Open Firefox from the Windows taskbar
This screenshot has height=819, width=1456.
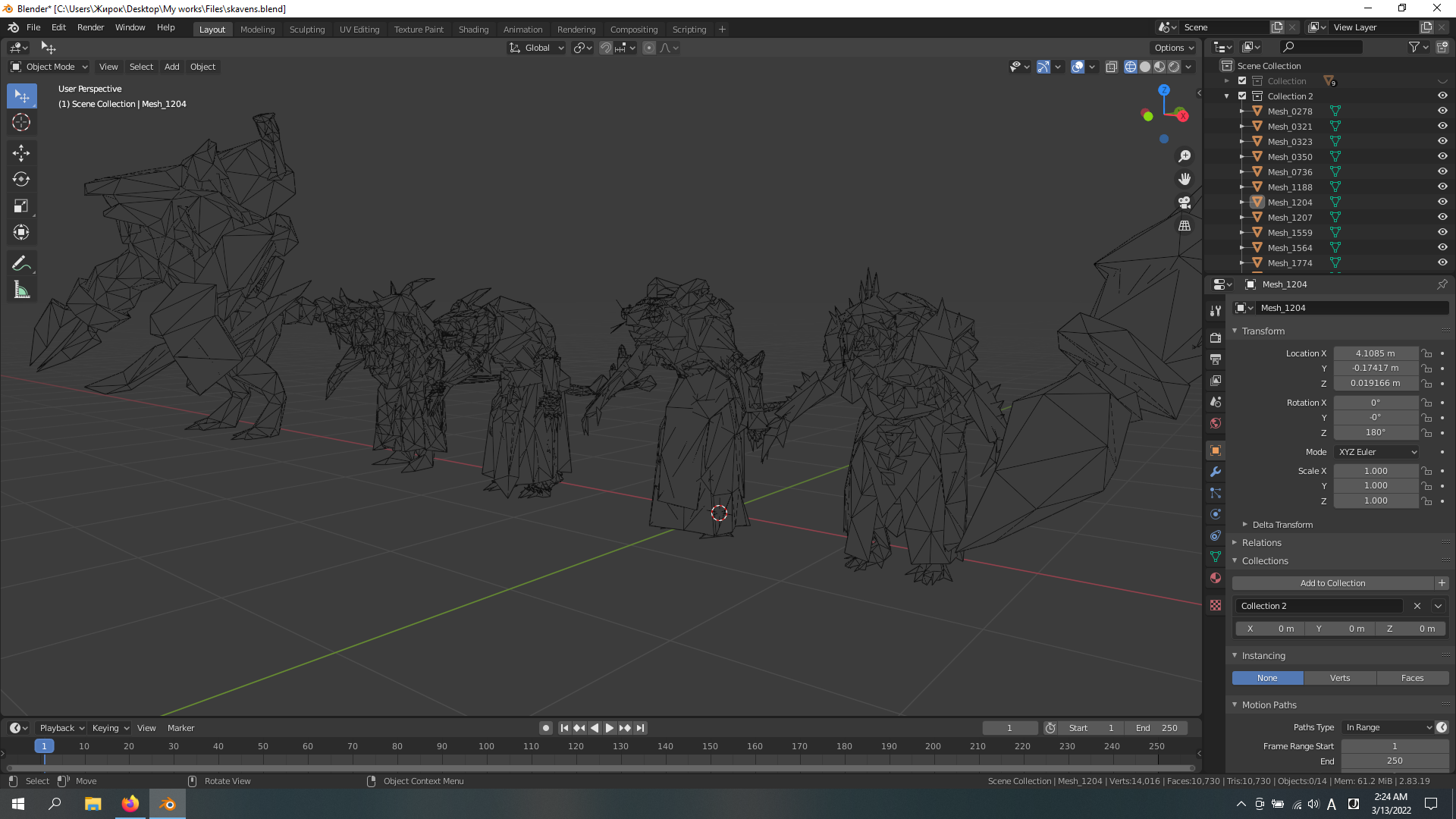point(130,804)
